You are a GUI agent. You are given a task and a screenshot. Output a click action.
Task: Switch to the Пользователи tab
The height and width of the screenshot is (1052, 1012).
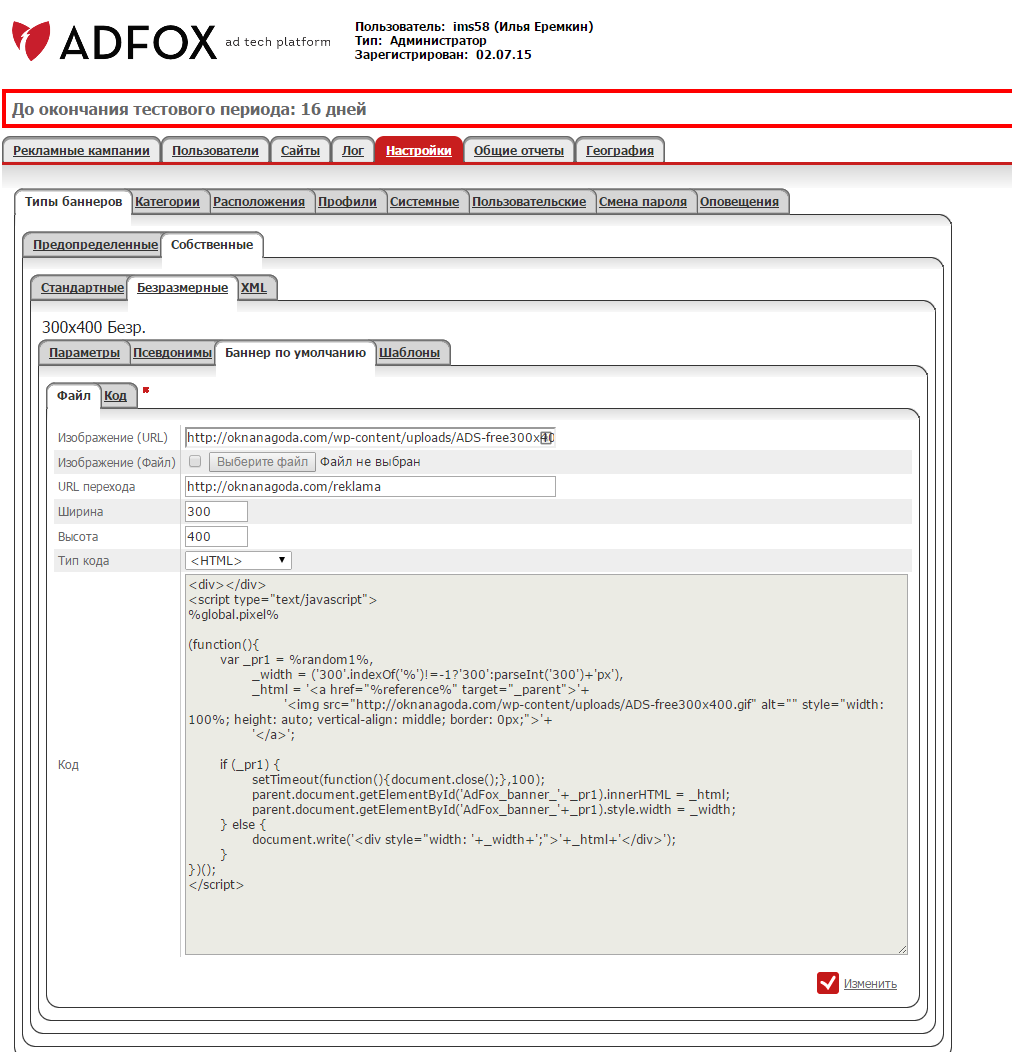tap(215, 151)
